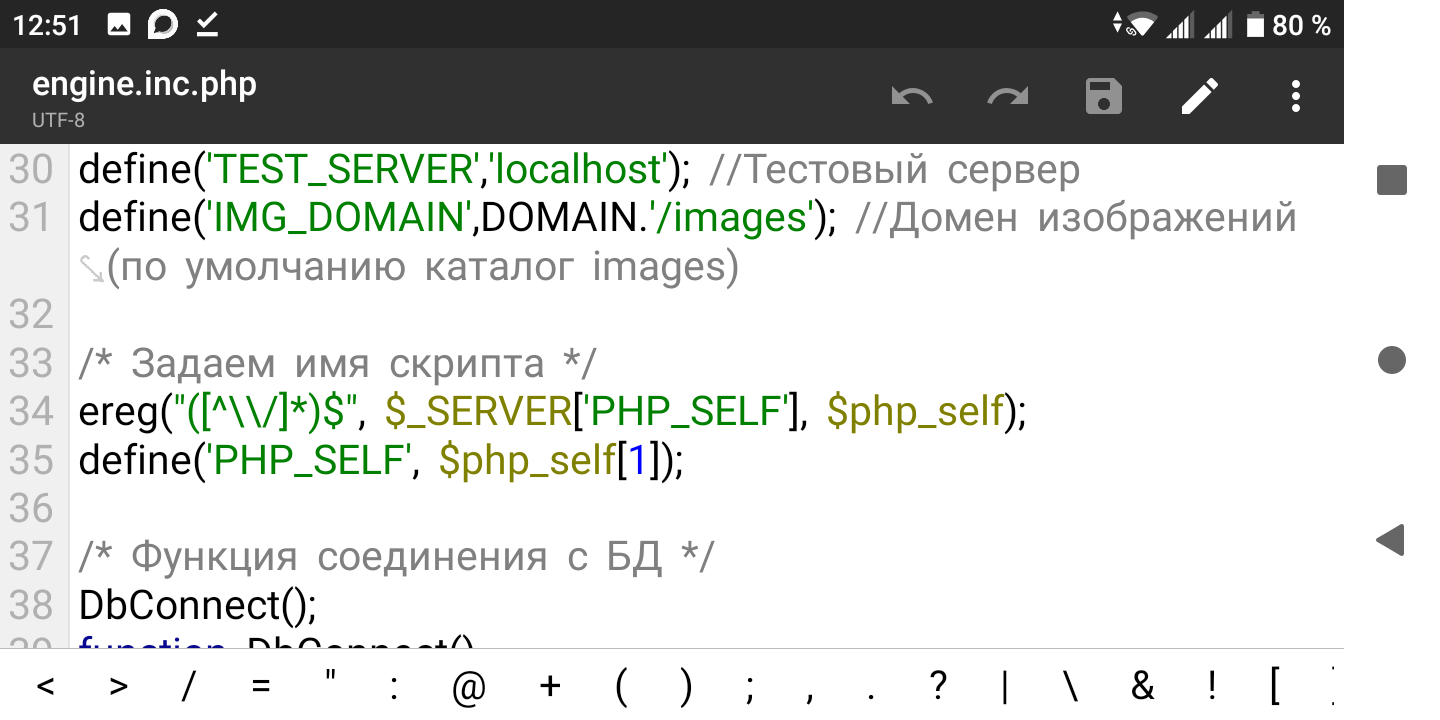
Task: Tap the comment //Тестовый сервер
Action: (894, 170)
